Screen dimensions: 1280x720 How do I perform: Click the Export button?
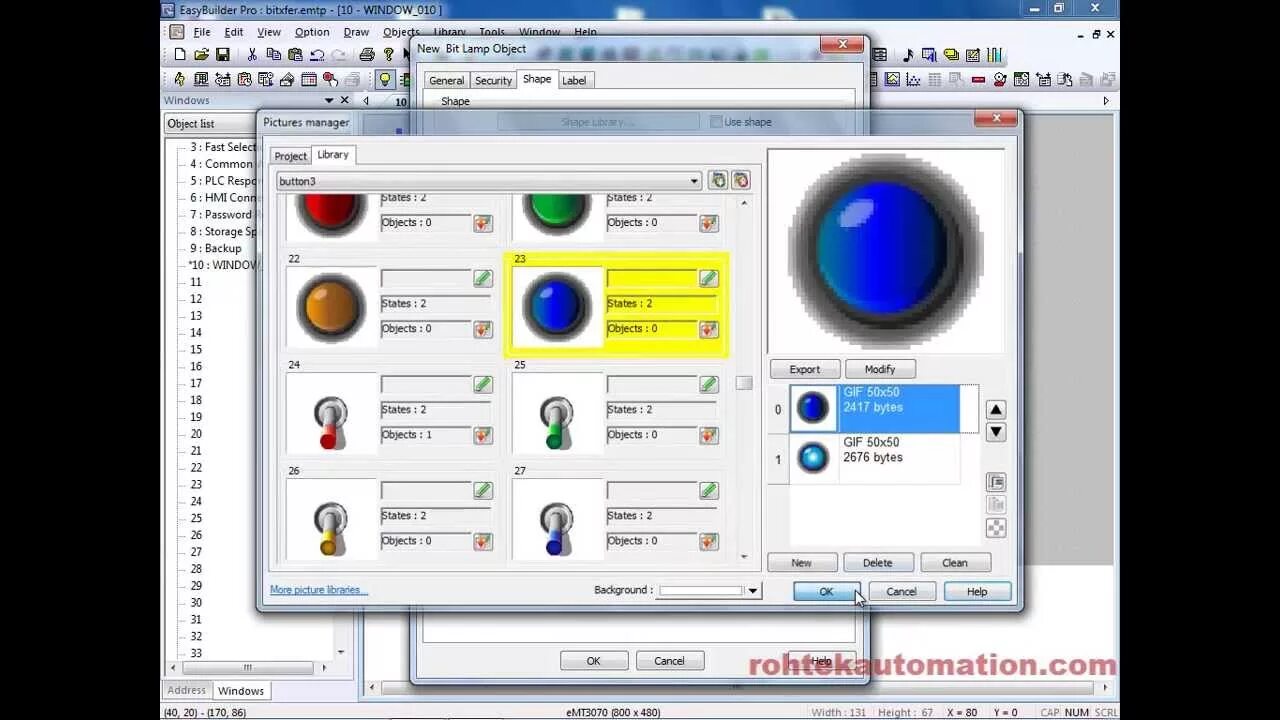804,369
